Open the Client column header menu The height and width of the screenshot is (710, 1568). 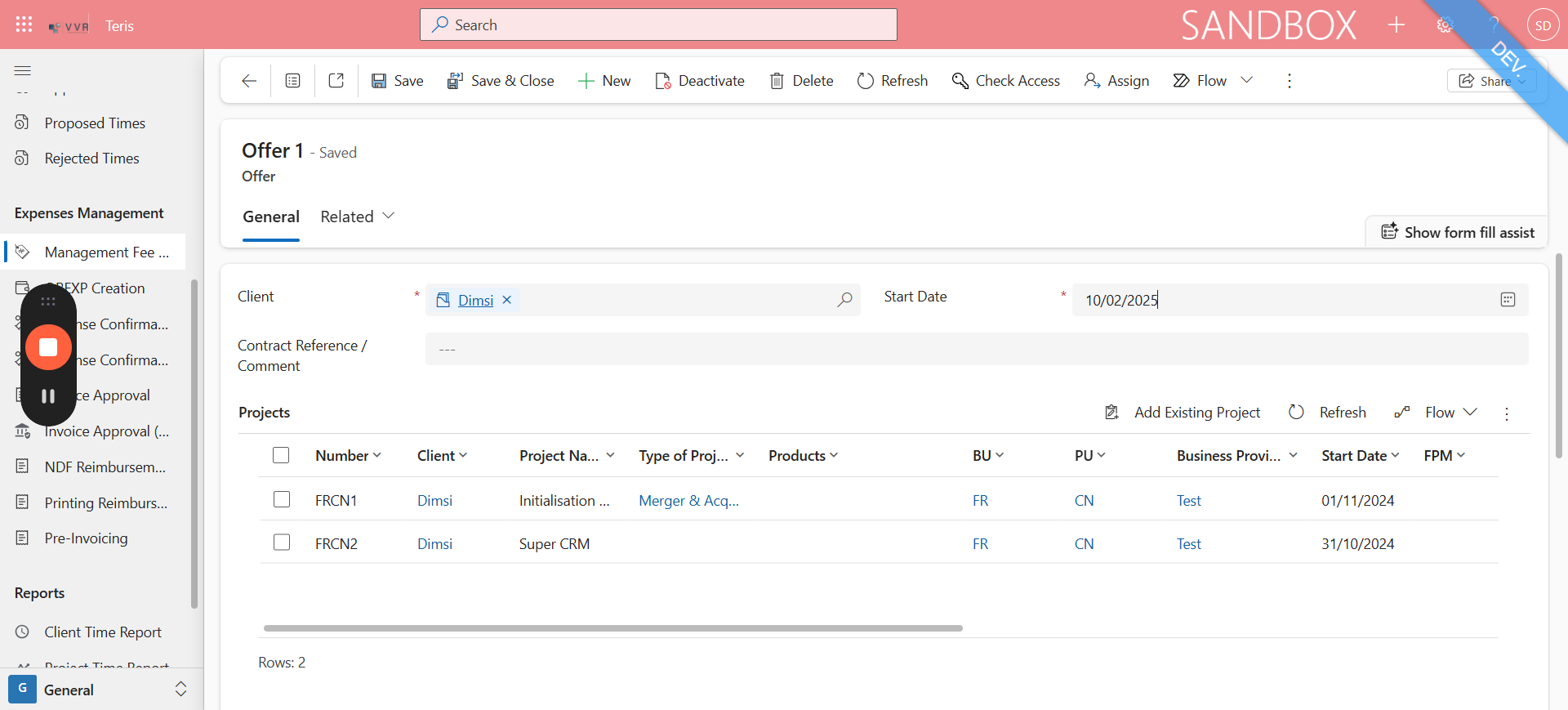pos(443,456)
